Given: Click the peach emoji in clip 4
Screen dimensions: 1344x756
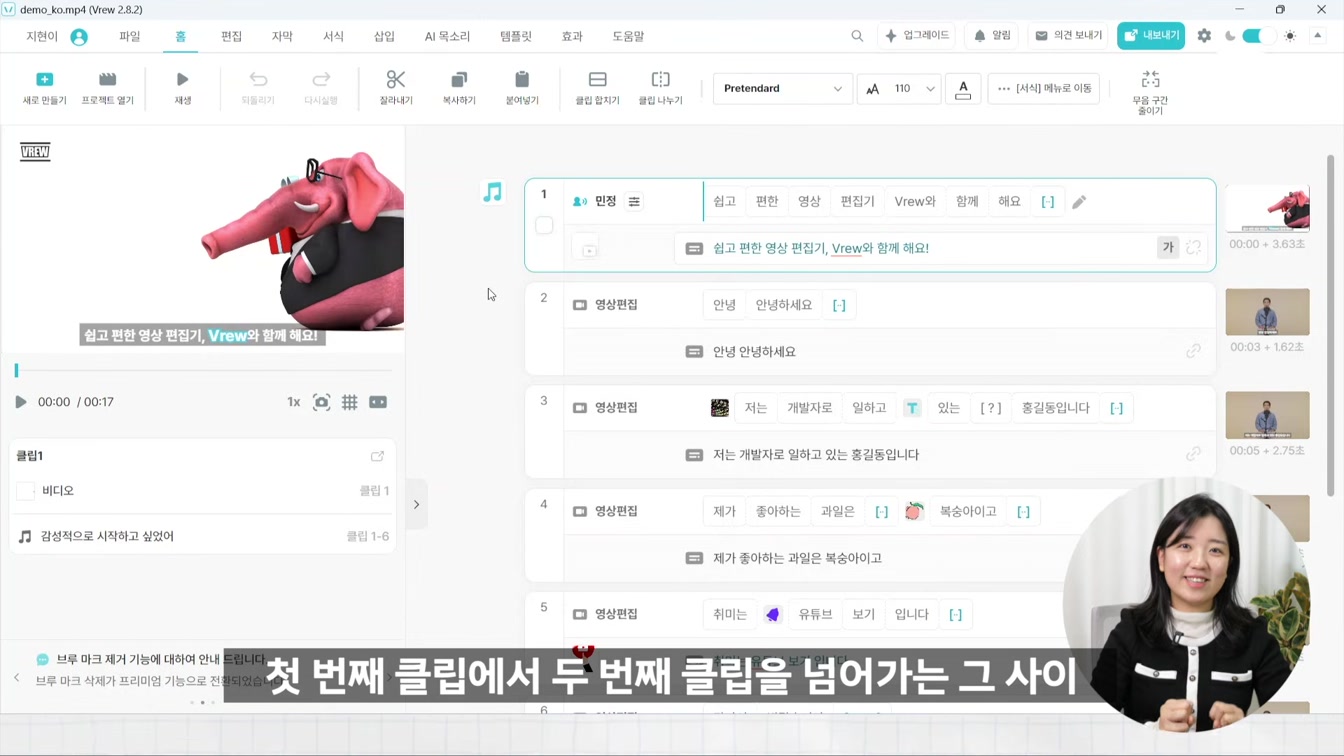Looking at the screenshot, I should click(x=913, y=511).
